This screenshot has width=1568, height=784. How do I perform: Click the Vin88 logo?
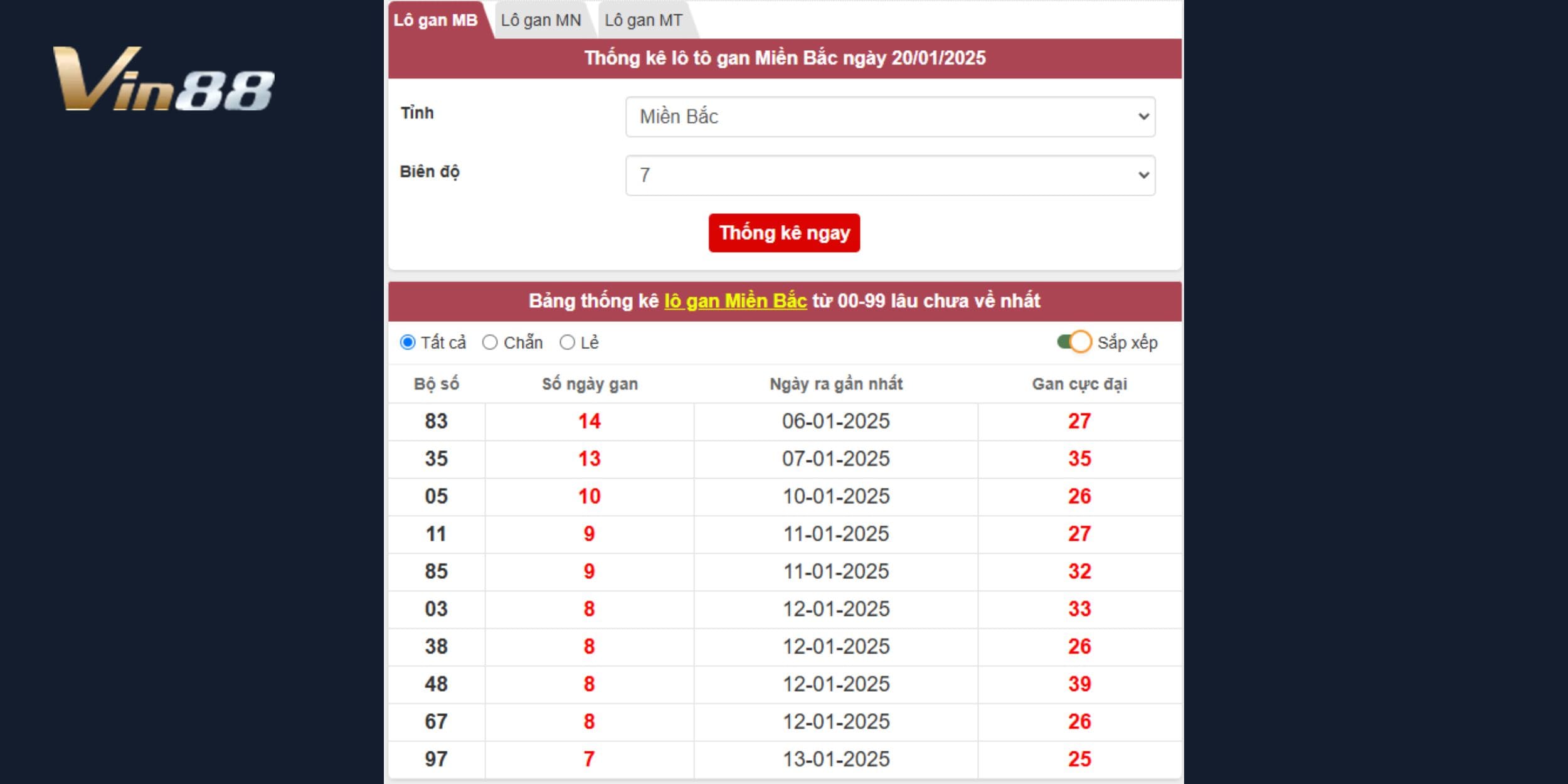(164, 79)
